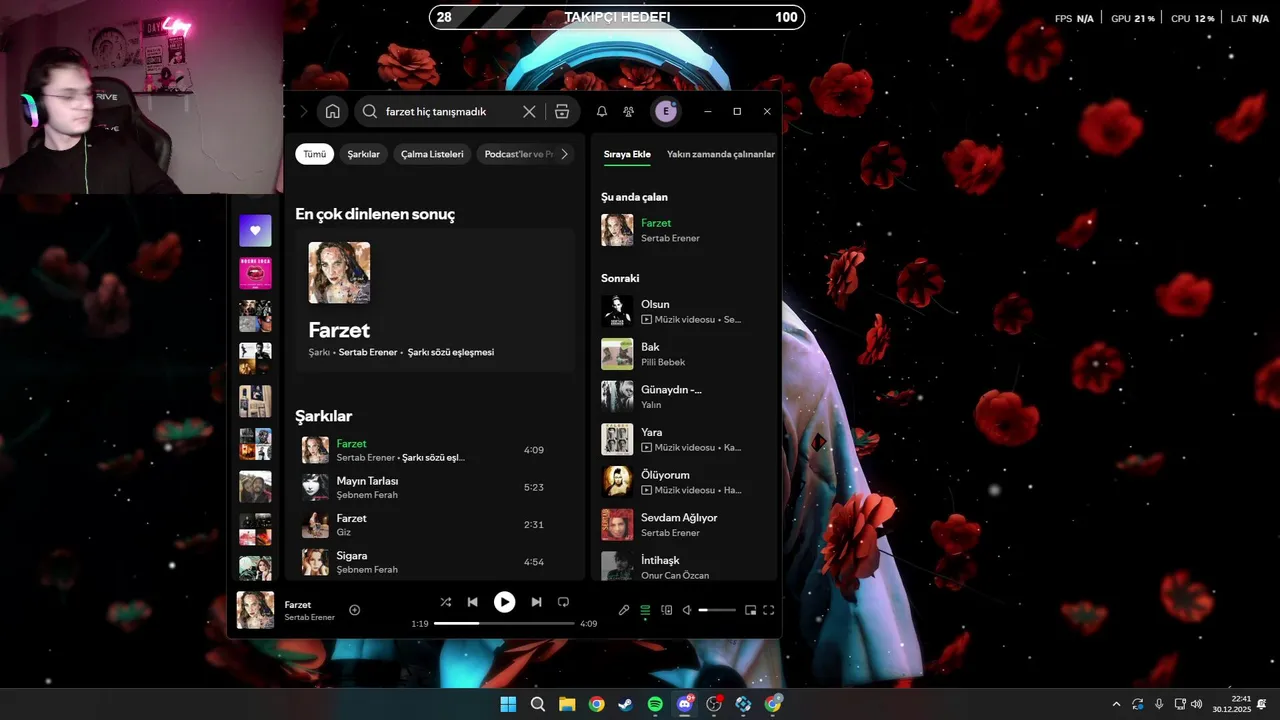1280x720 pixels.
Task: Open the Sertab Erener artist link in top result
Action: click(x=368, y=352)
